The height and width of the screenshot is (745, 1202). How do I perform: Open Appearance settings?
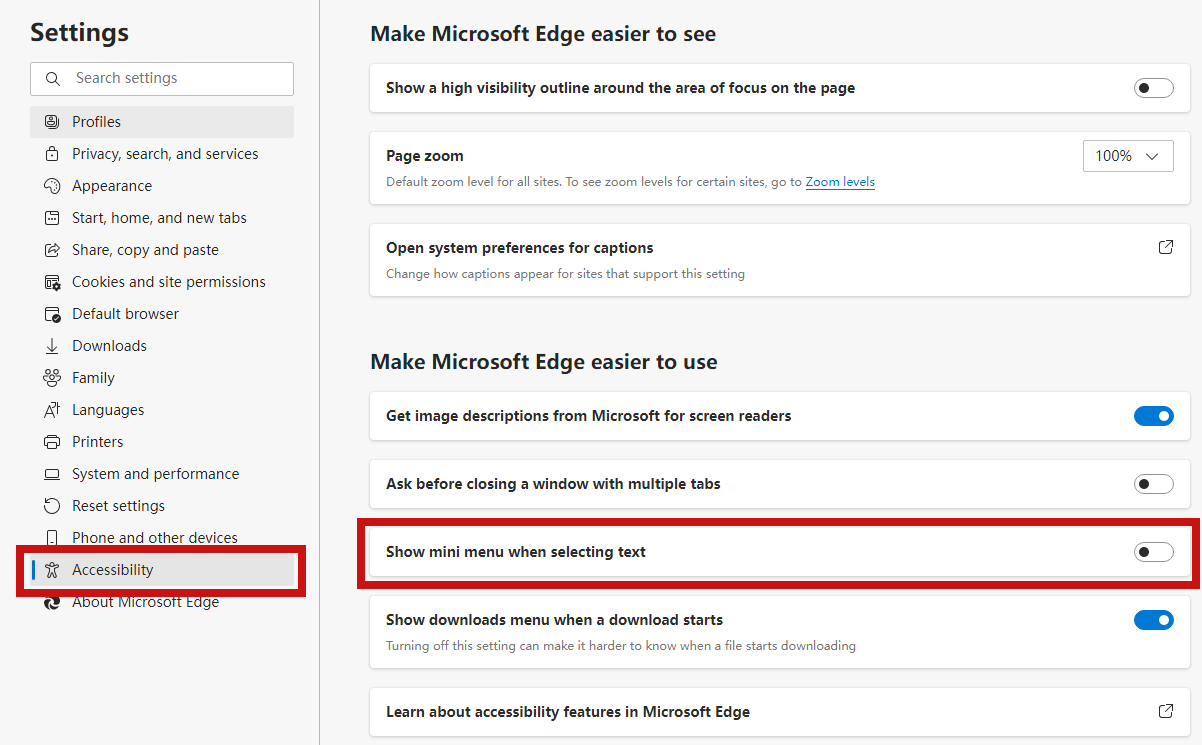(x=162, y=186)
